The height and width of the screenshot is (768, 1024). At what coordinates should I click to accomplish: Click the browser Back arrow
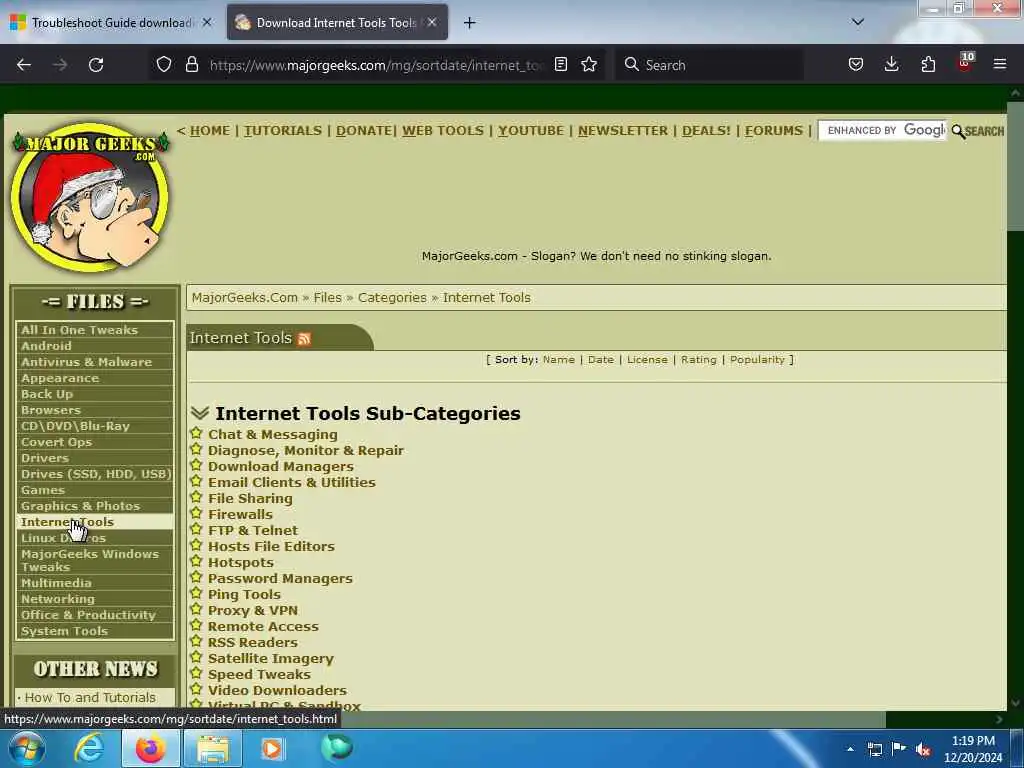point(24,65)
